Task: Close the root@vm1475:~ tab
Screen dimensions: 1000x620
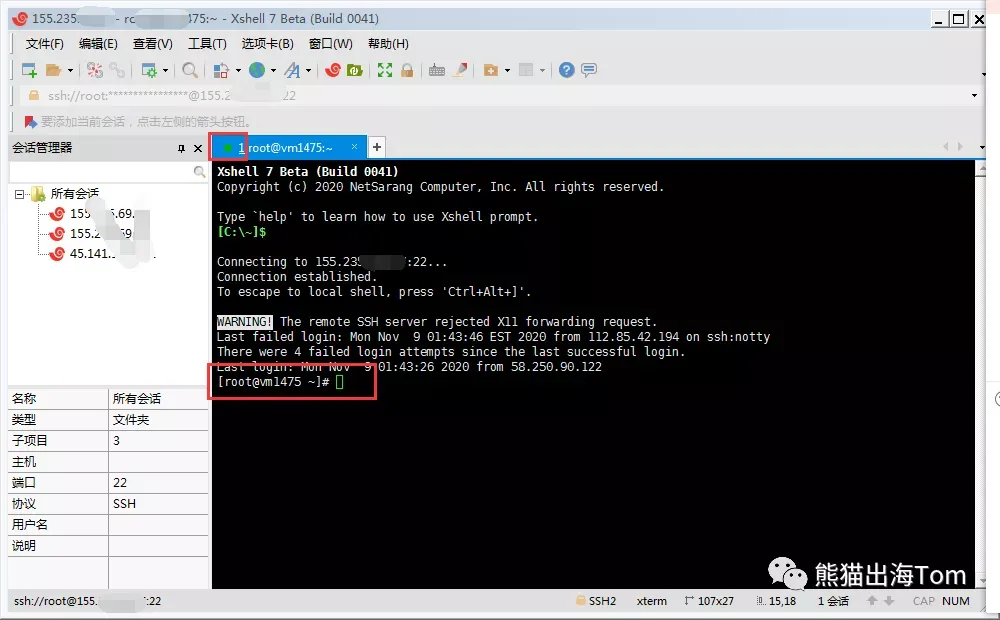Action: click(x=355, y=147)
